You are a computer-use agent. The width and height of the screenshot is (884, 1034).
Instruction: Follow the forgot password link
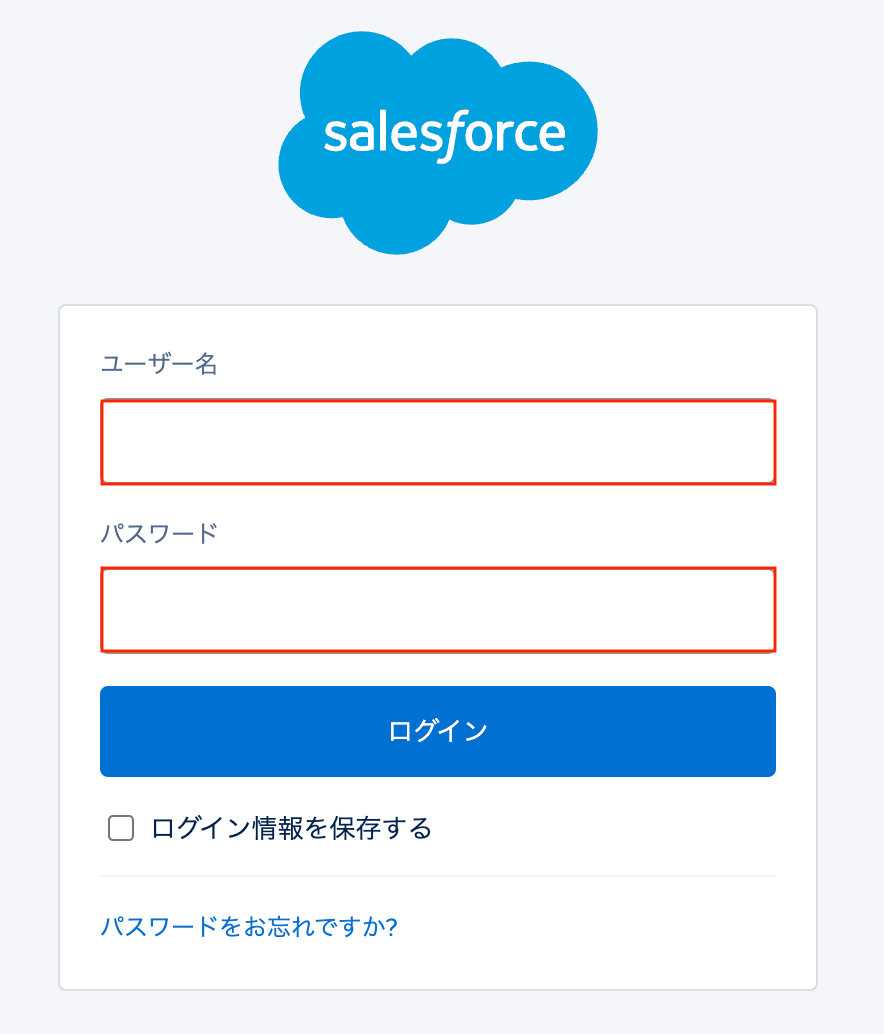(x=249, y=926)
